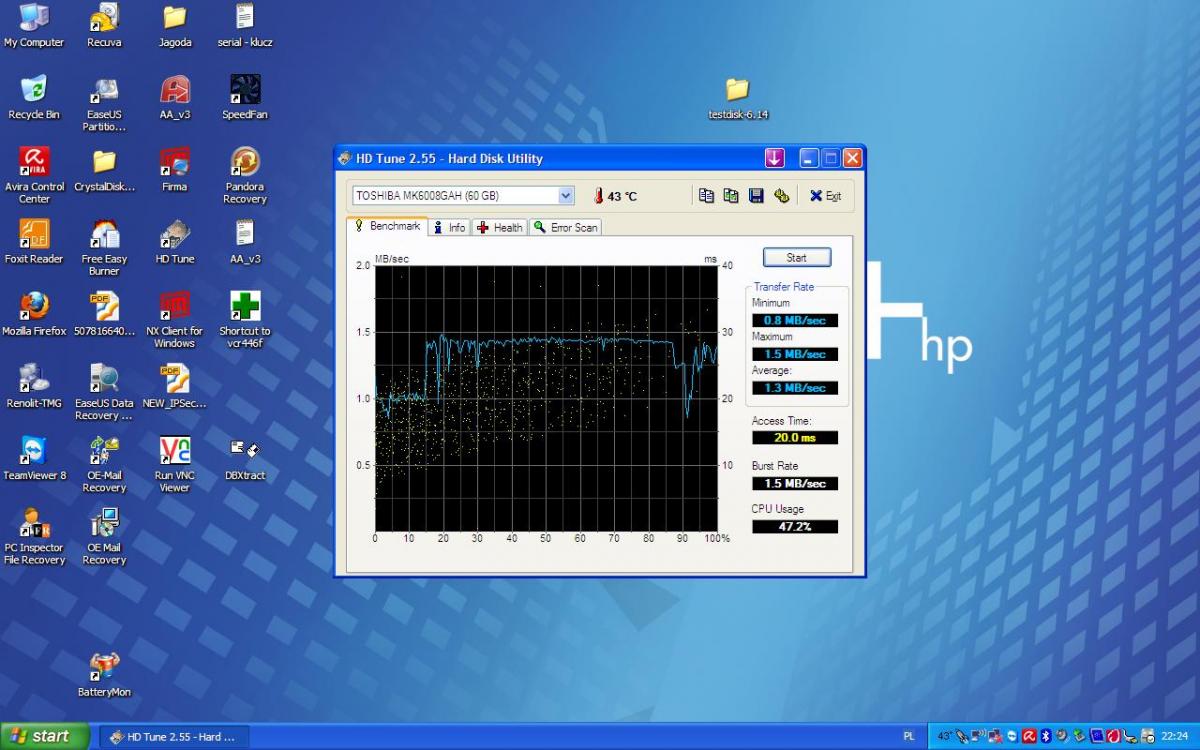Image resolution: width=1200 pixels, height=750 pixels.
Task: Select the Foxit Reader icon
Action: tap(34, 242)
